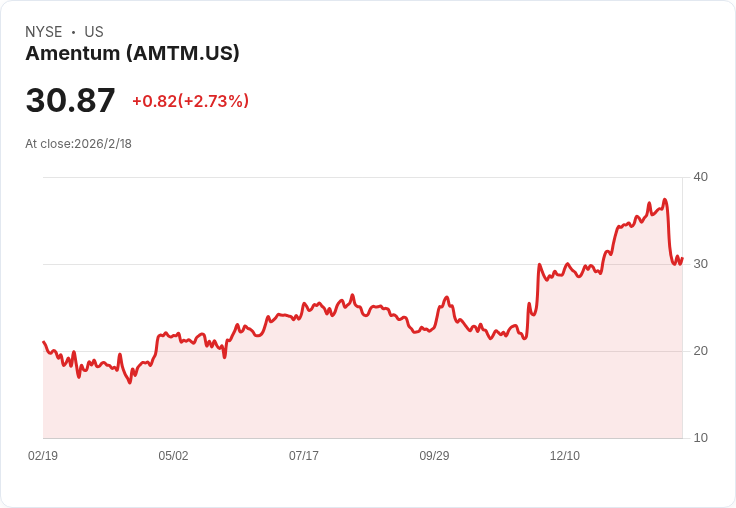Image resolution: width=736 pixels, height=508 pixels.
Task: Click the 30 price axis label
Action: coord(700,264)
